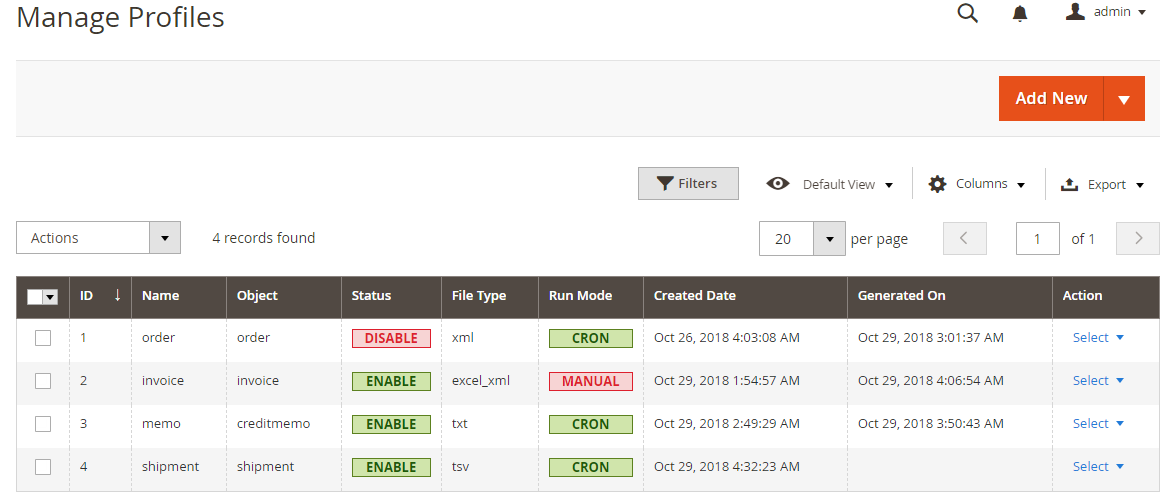1171x495 pixels.
Task: Click the search magnifier icon
Action: (x=967, y=13)
